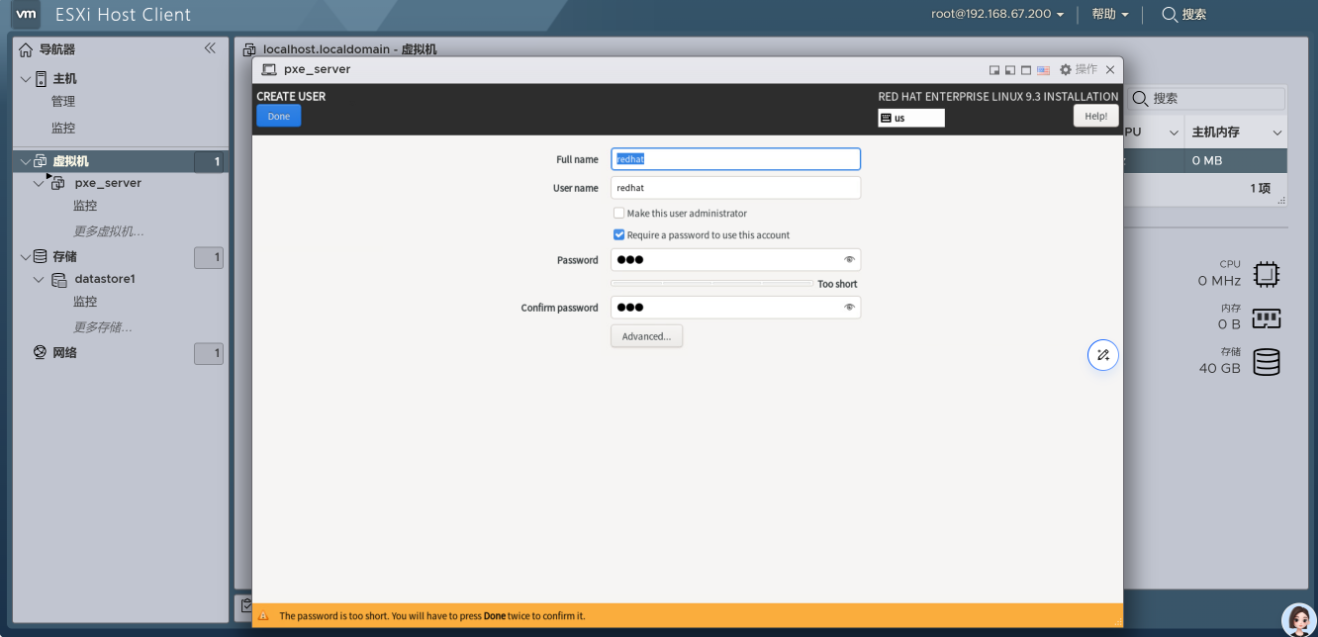Click the VMware vm logo
The image size is (1318, 637).
(x=27, y=15)
